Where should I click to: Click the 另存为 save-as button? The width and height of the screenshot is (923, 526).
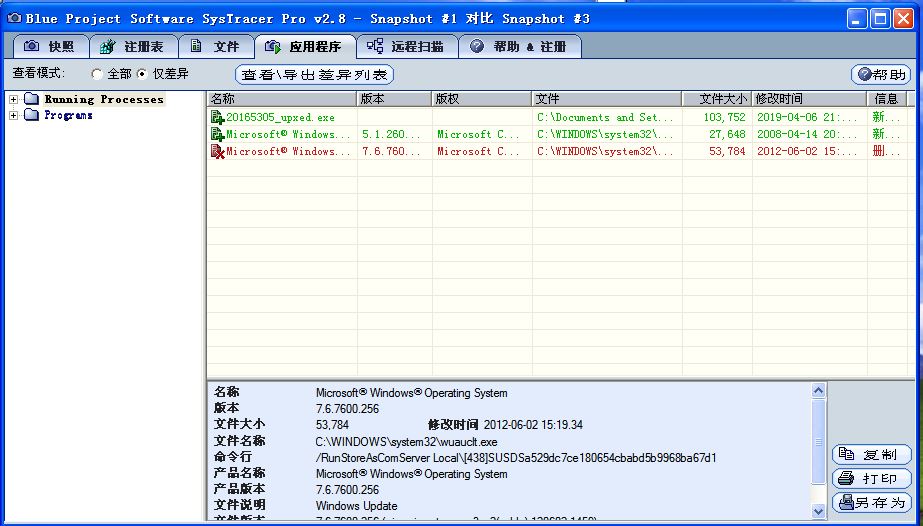click(x=872, y=502)
